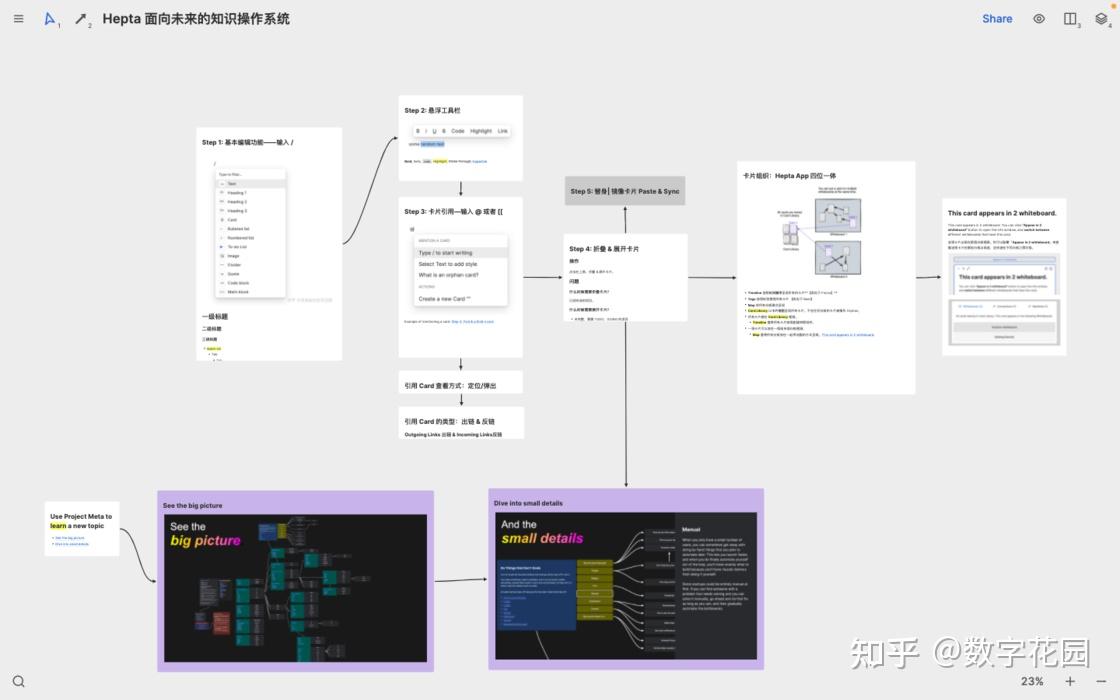Open the 23% zoom level dropdown
The height and width of the screenshot is (700, 1120).
click(x=1031, y=681)
